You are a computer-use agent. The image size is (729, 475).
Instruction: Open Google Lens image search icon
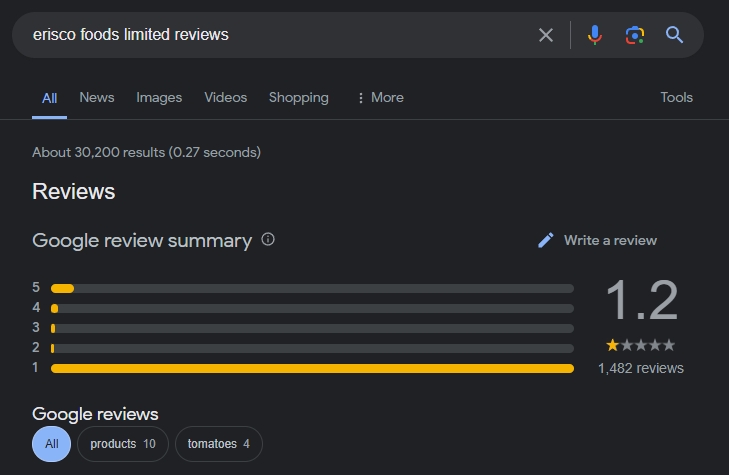635,35
